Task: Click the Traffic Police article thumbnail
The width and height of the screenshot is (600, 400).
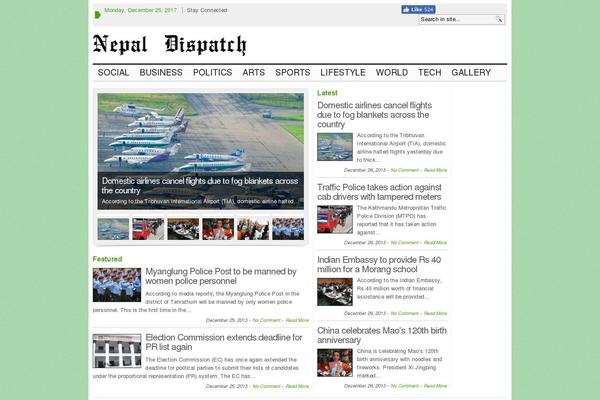Action: pos(335,219)
